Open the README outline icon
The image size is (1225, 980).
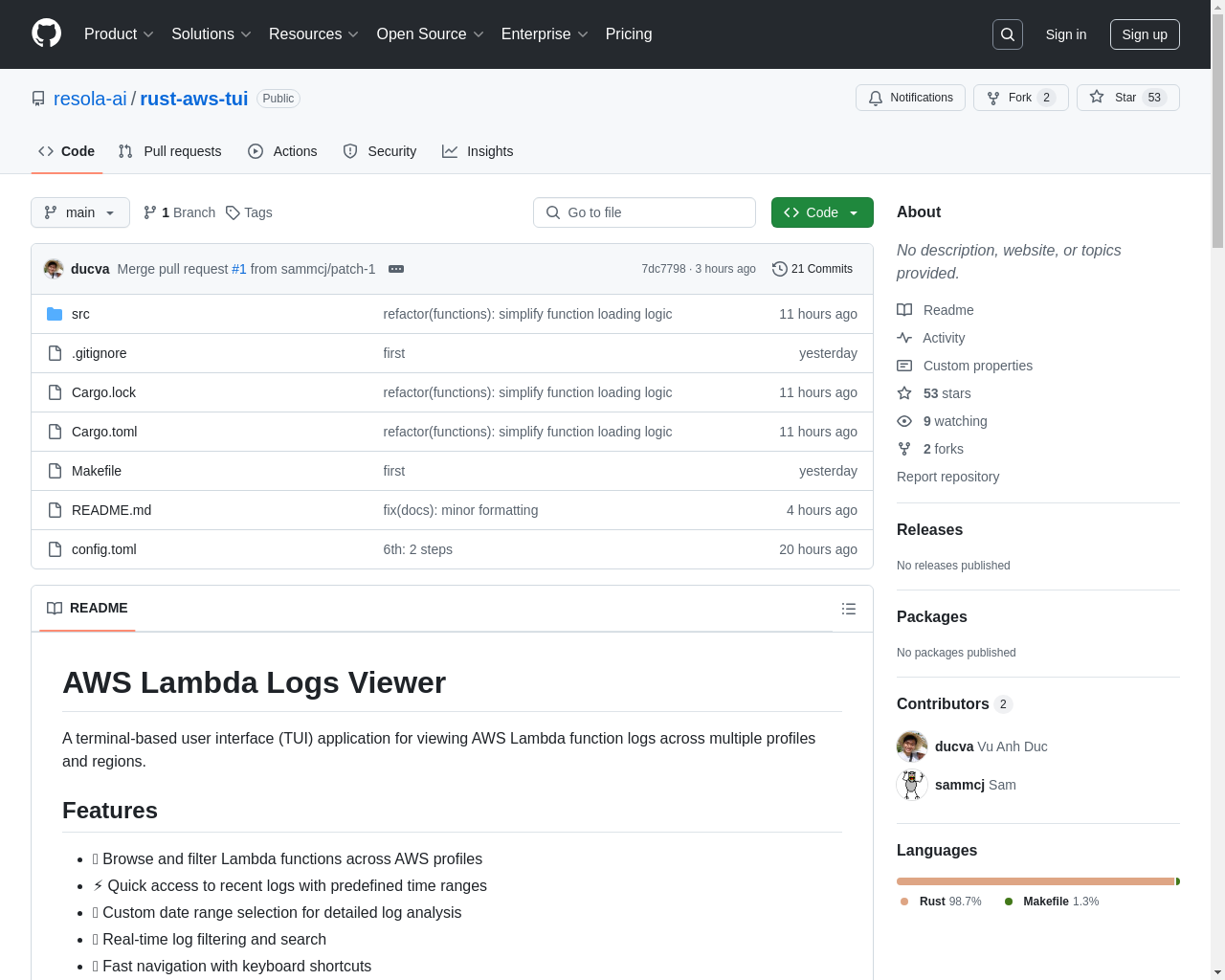848,609
